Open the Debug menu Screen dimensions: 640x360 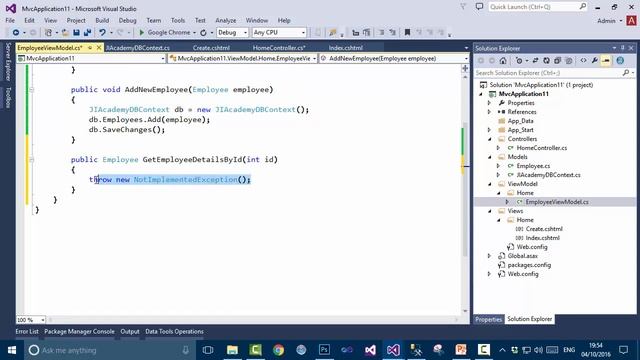pyautogui.click(x=127, y=20)
